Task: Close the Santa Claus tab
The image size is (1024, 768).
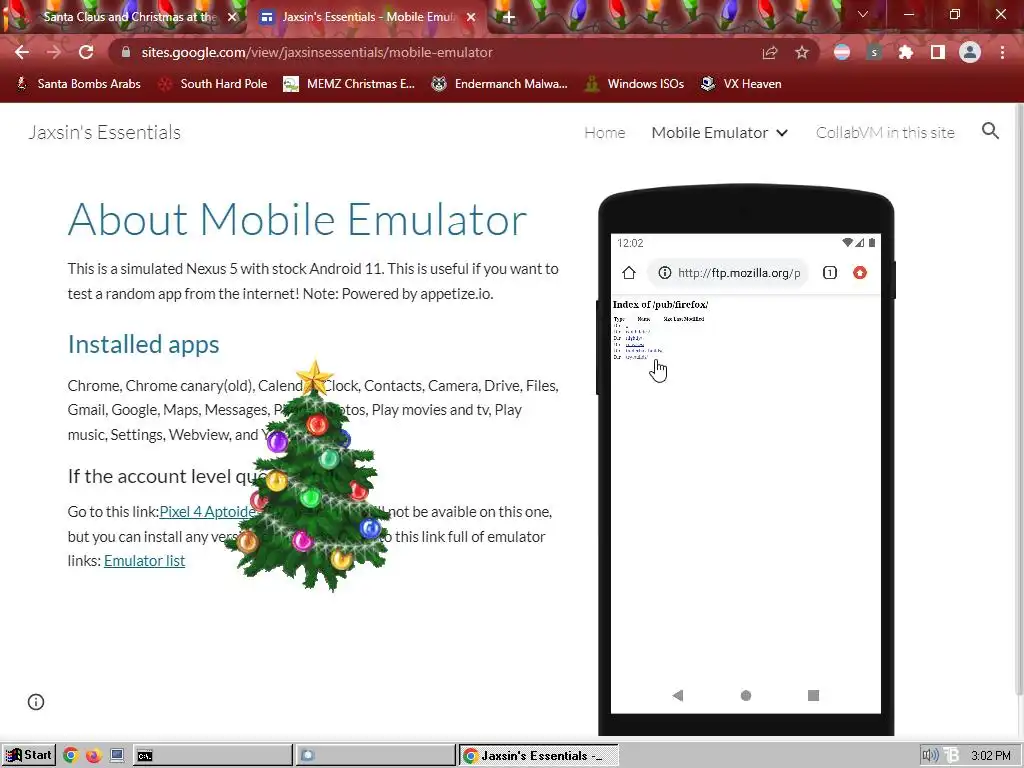Action: (232, 17)
